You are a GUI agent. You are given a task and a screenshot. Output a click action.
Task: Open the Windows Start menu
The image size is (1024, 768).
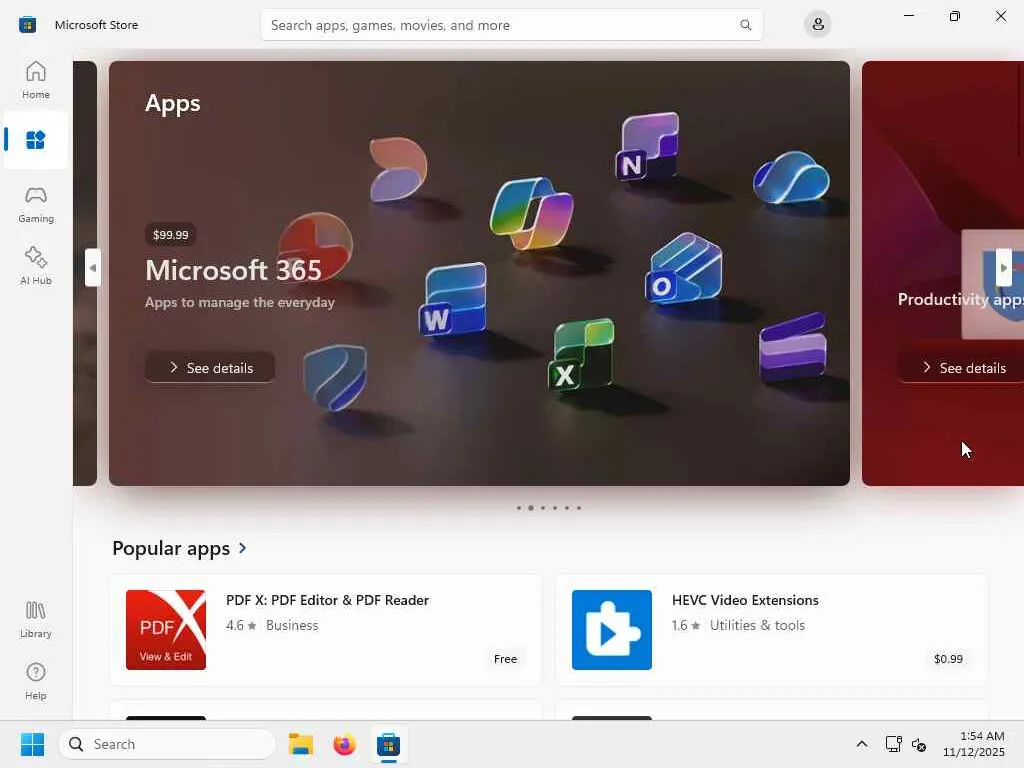tap(32, 744)
